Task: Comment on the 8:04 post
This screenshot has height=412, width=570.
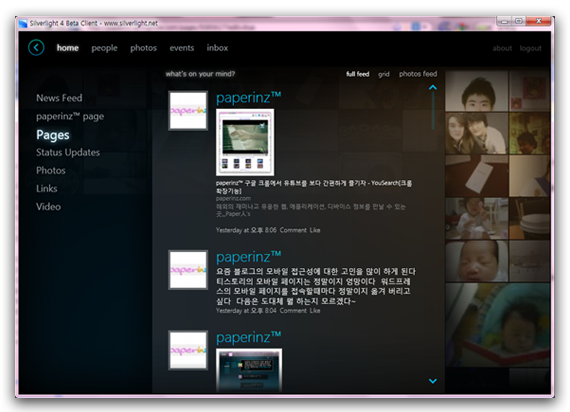Action: pyautogui.click(x=293, y=311)
